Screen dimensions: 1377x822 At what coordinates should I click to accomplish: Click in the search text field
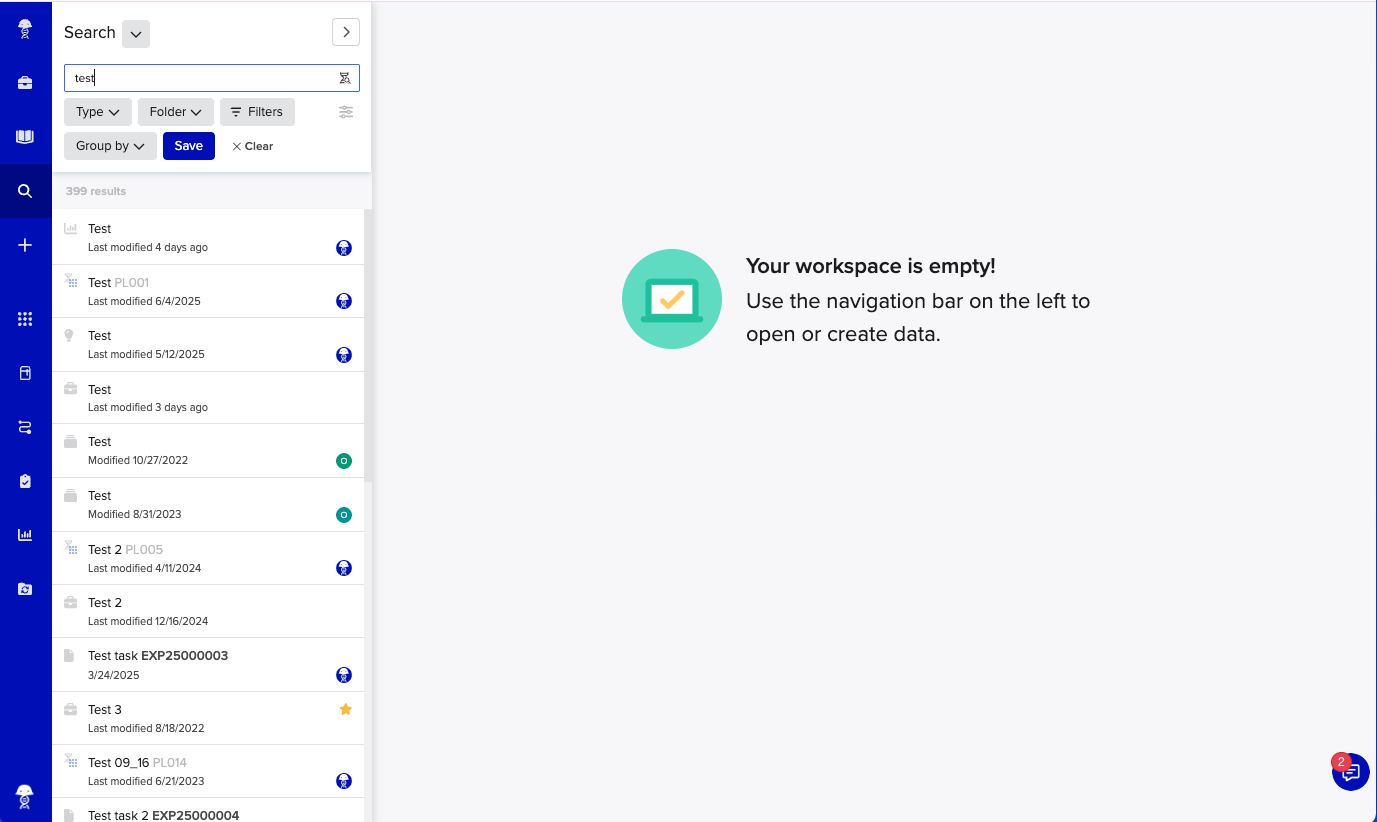pos(200,78)
